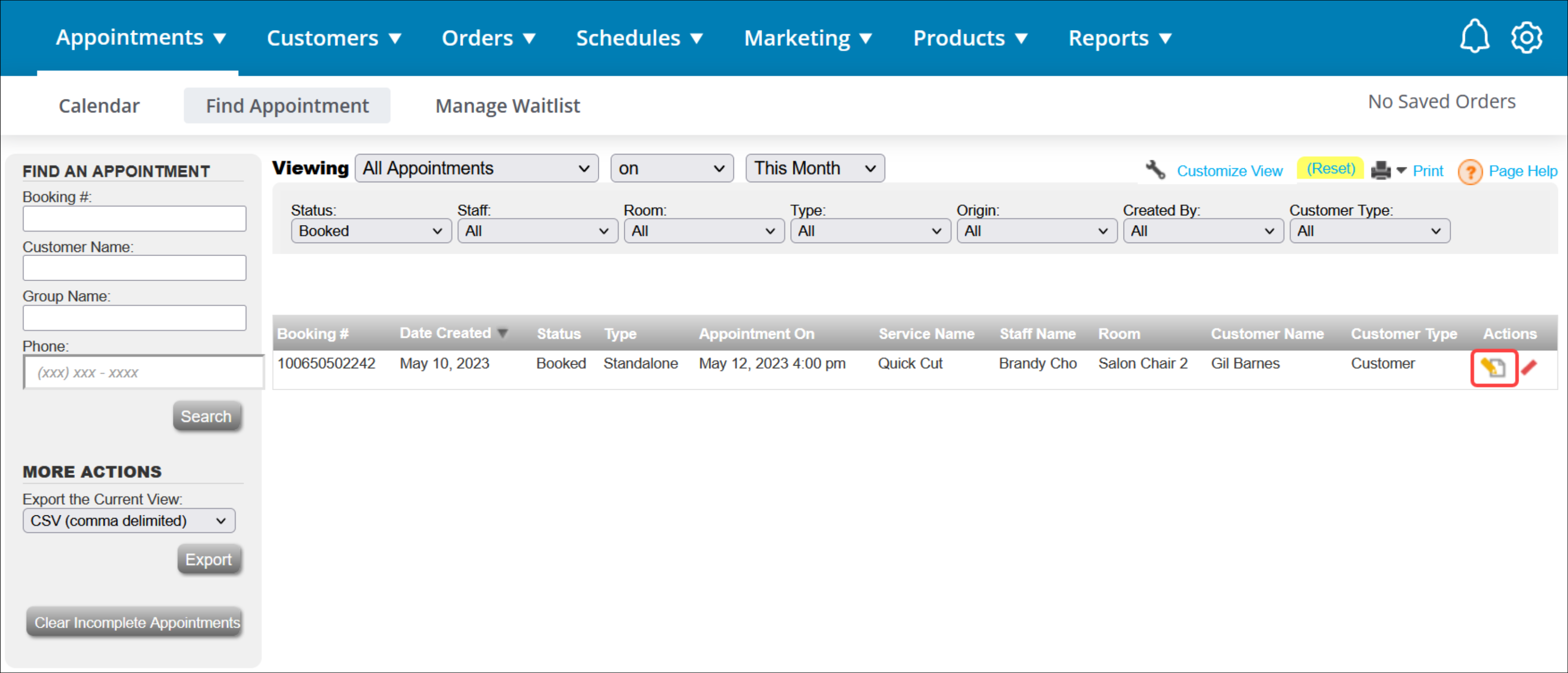Click the orange Page Help question icon
1568x673 pixels.
click(1470, 171)
